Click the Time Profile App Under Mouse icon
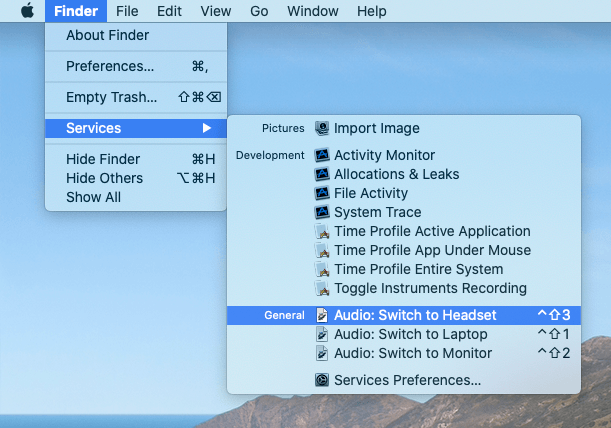 (322, 250)
